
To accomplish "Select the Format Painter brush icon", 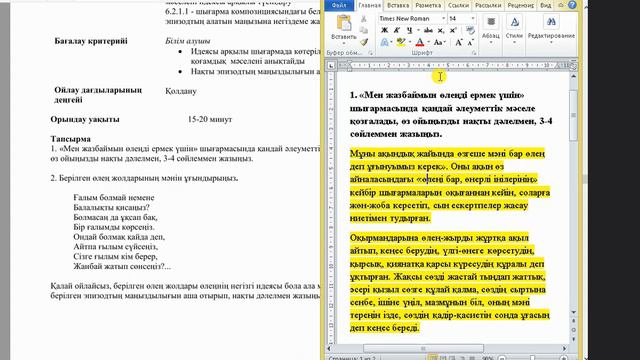I will pyautogui.click(x=364, y=42).
